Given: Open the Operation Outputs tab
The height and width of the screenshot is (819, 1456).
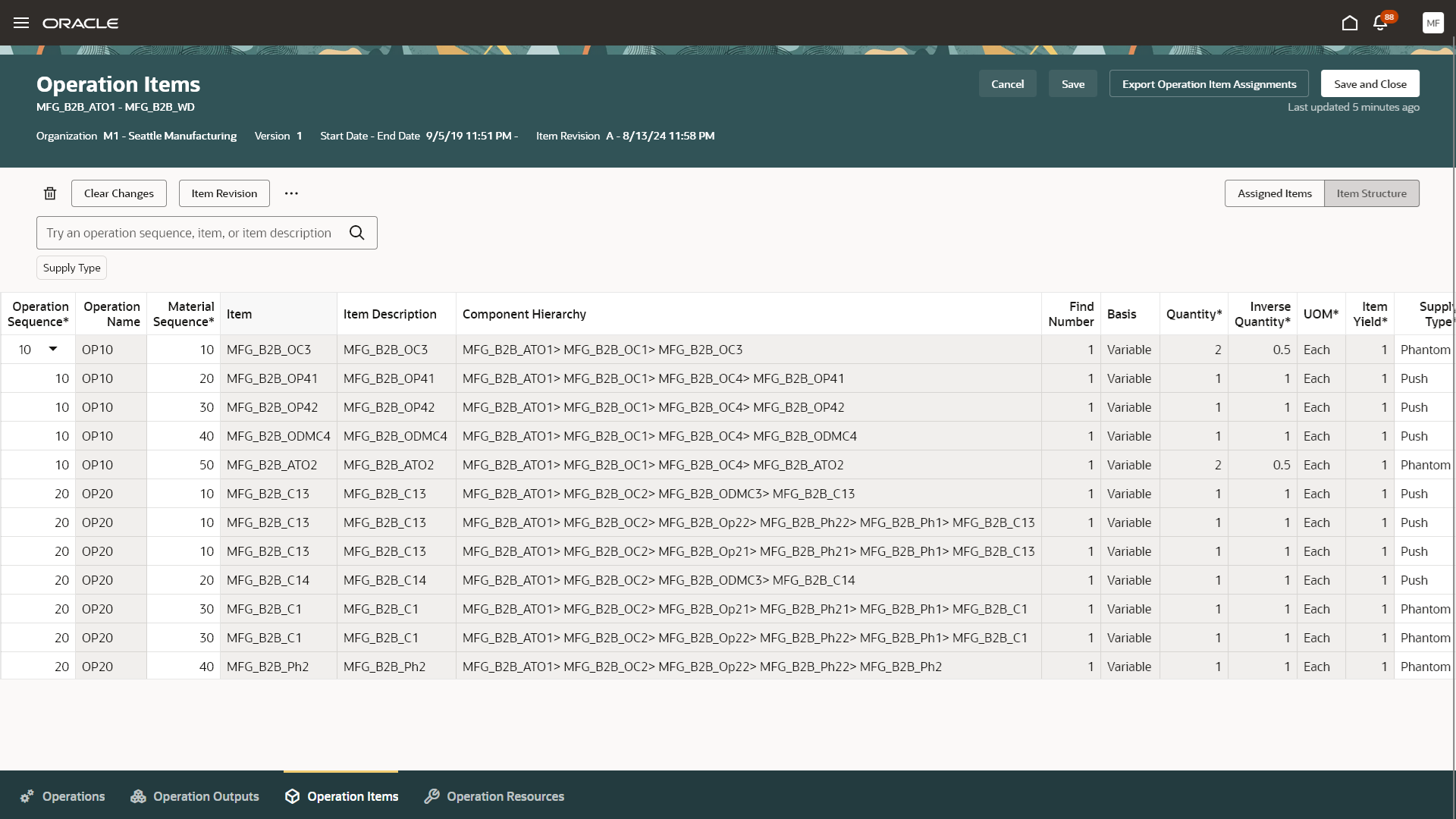Looking at the screenshot, I should click(x=195, y=796).
